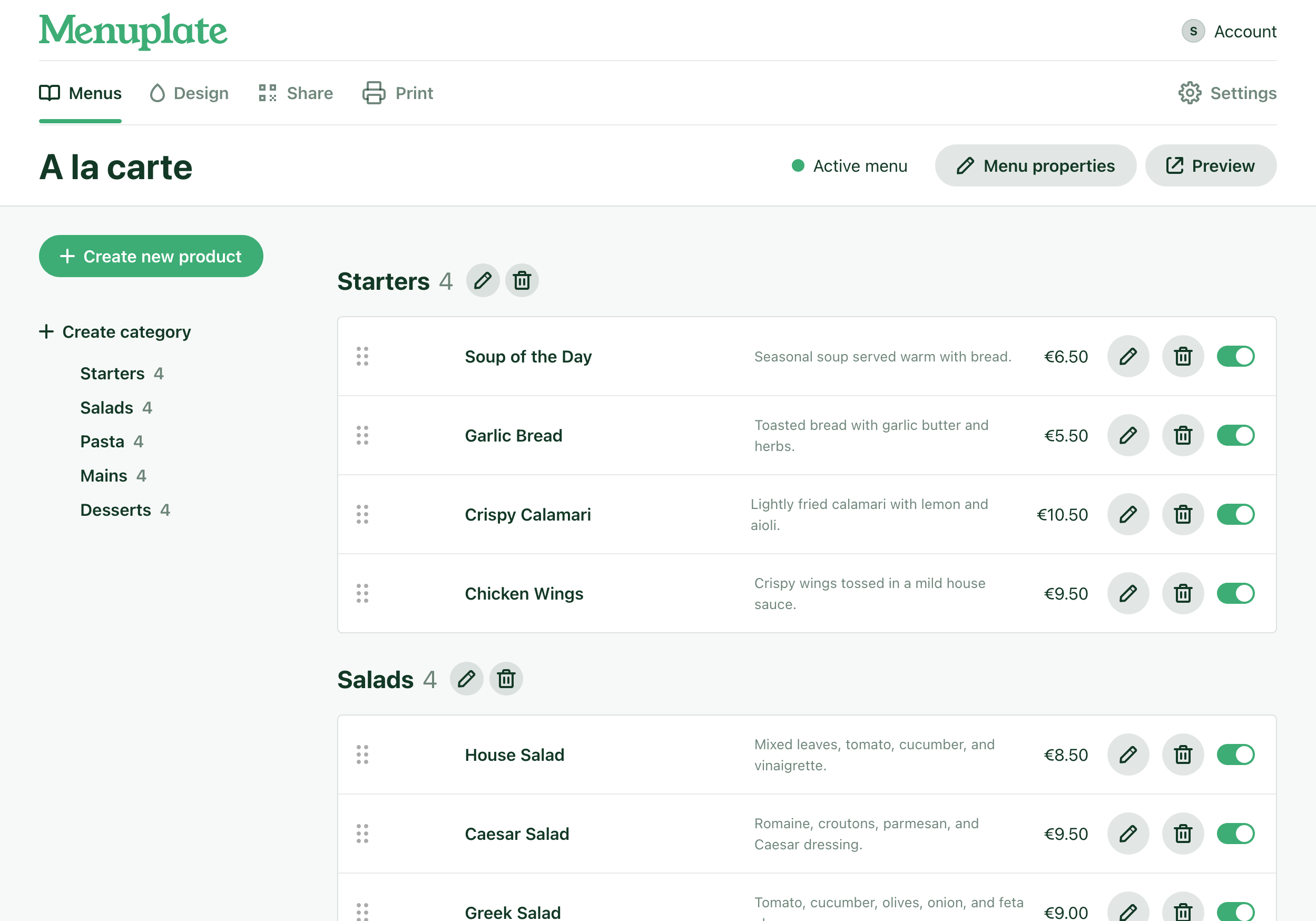Delete the Garlic Bread product
This screenshot has width=1316, height=921.
click(1183, 436)
